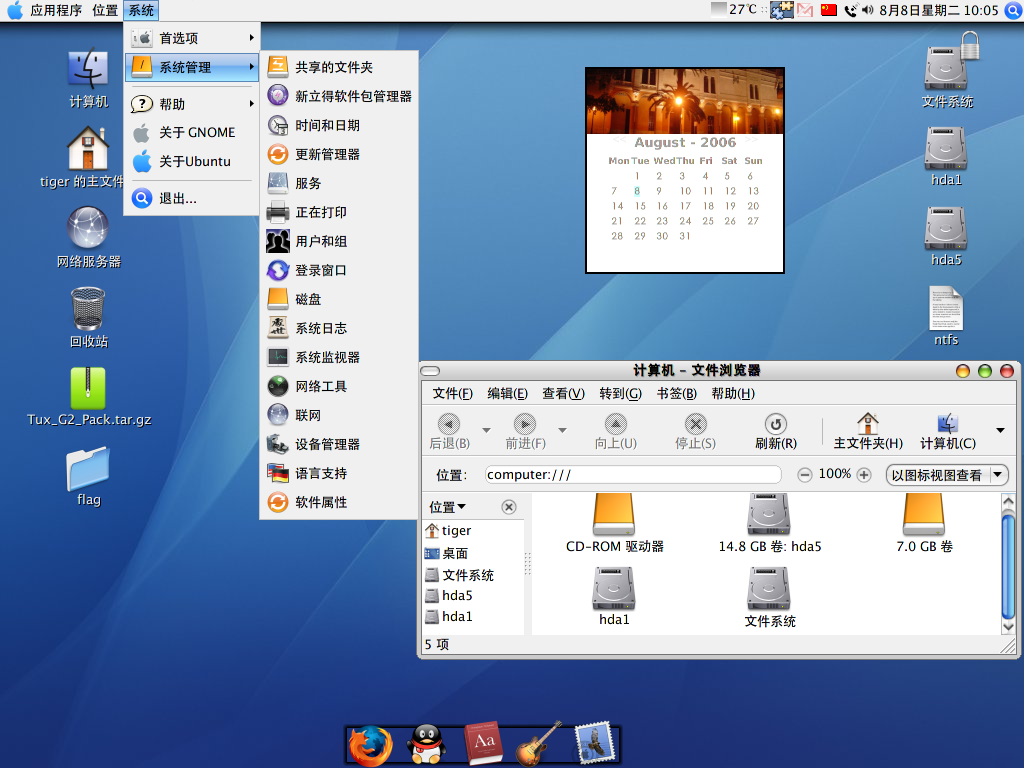Select 文件系统 drive in file browser pane
Screen dimensions: 1024x768
click(x=769, y=597)
